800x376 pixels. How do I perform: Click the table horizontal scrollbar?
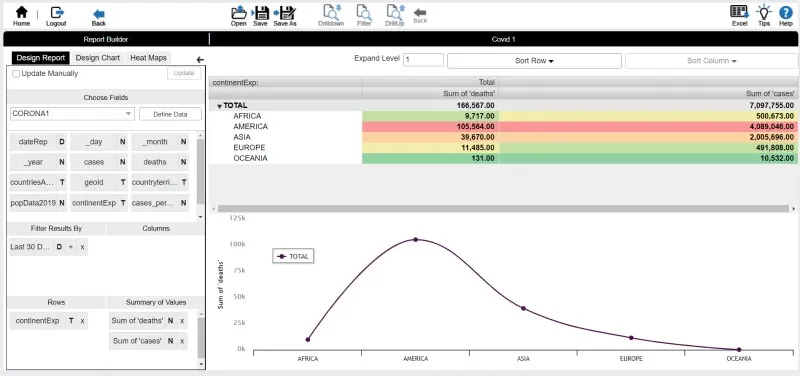tap(503, 209)
